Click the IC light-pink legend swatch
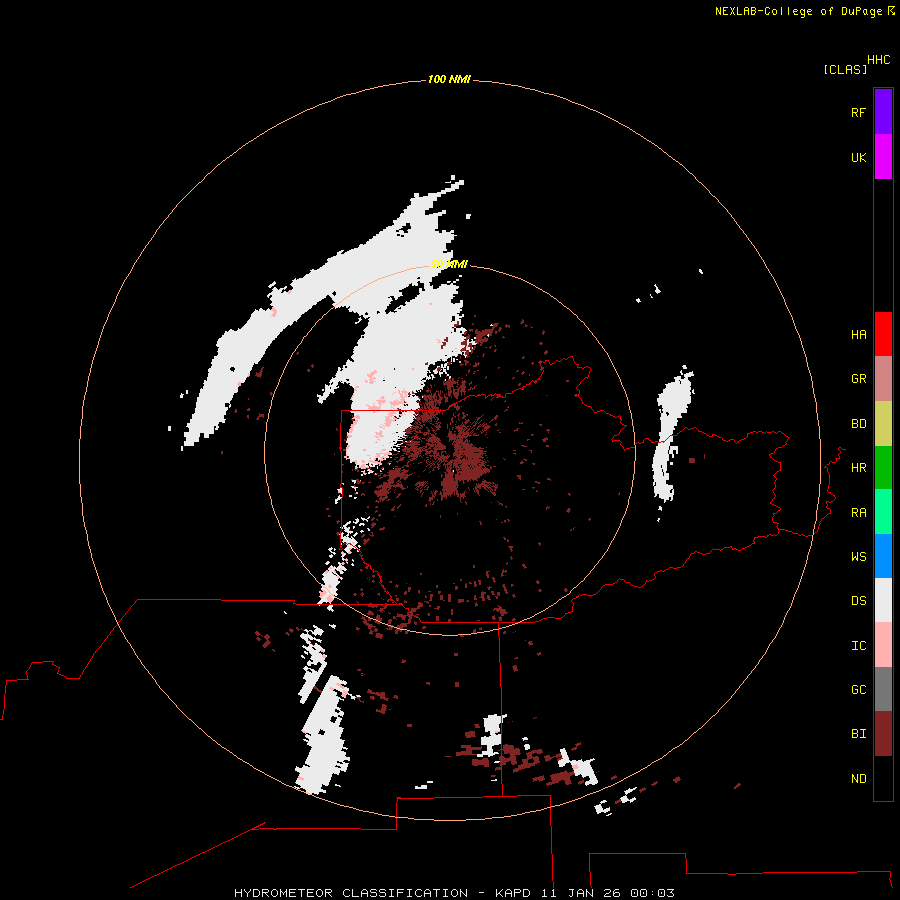 click(883, 645)
